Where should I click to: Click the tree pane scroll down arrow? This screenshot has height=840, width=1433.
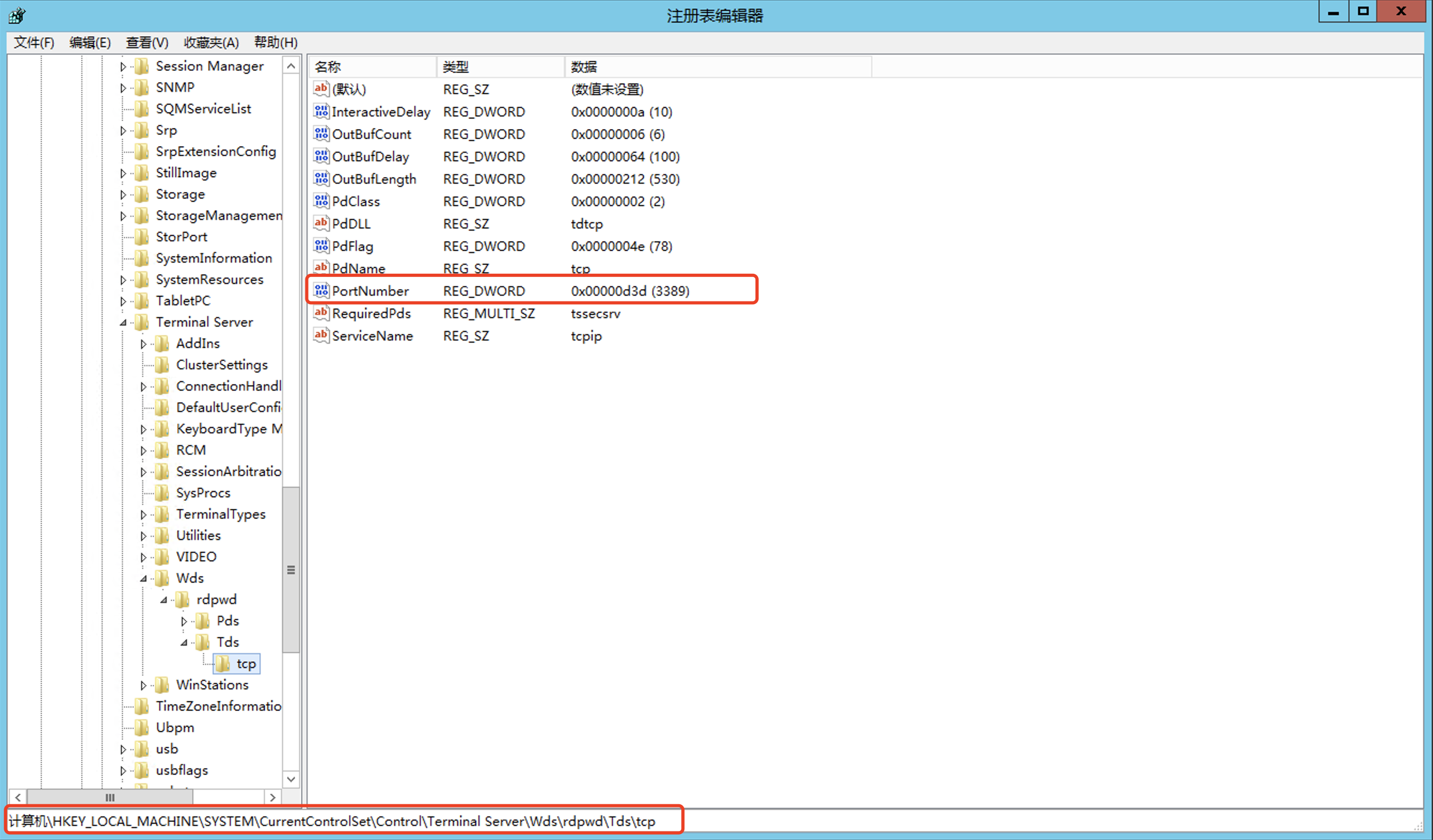[291, 779]
